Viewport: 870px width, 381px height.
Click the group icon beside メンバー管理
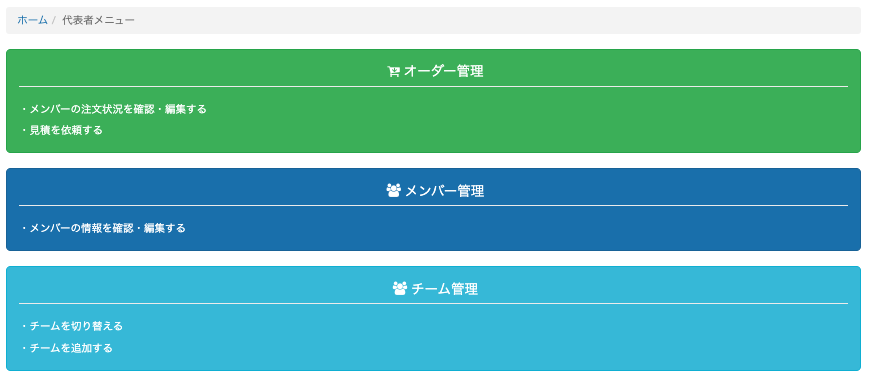pos(393,191)
